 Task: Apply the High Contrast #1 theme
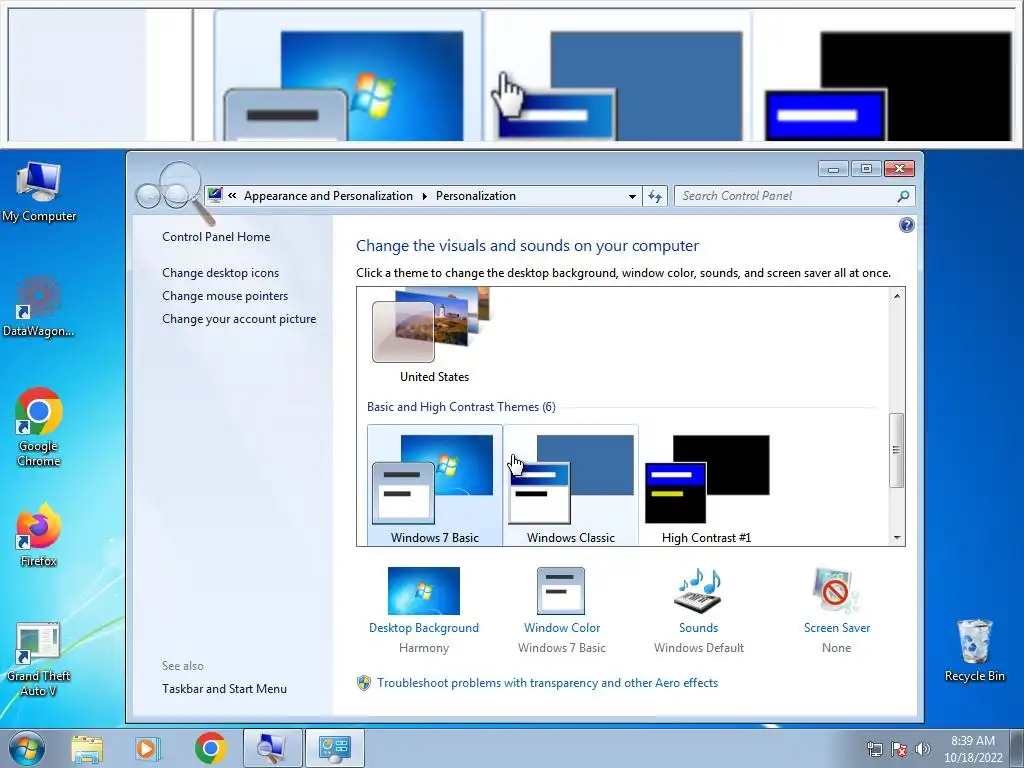[x=707, y=485]
